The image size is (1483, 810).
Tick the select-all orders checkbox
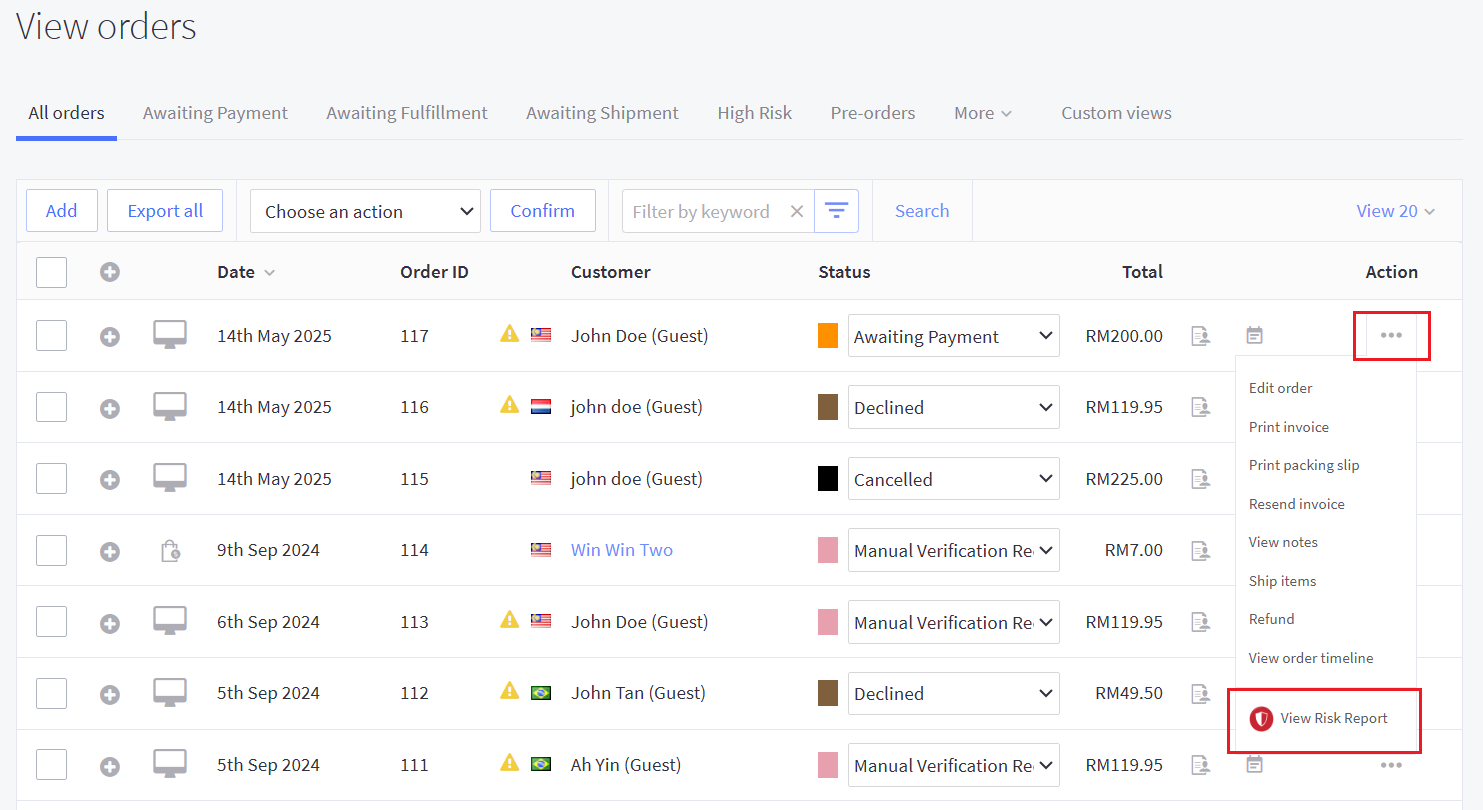point(51,272)
